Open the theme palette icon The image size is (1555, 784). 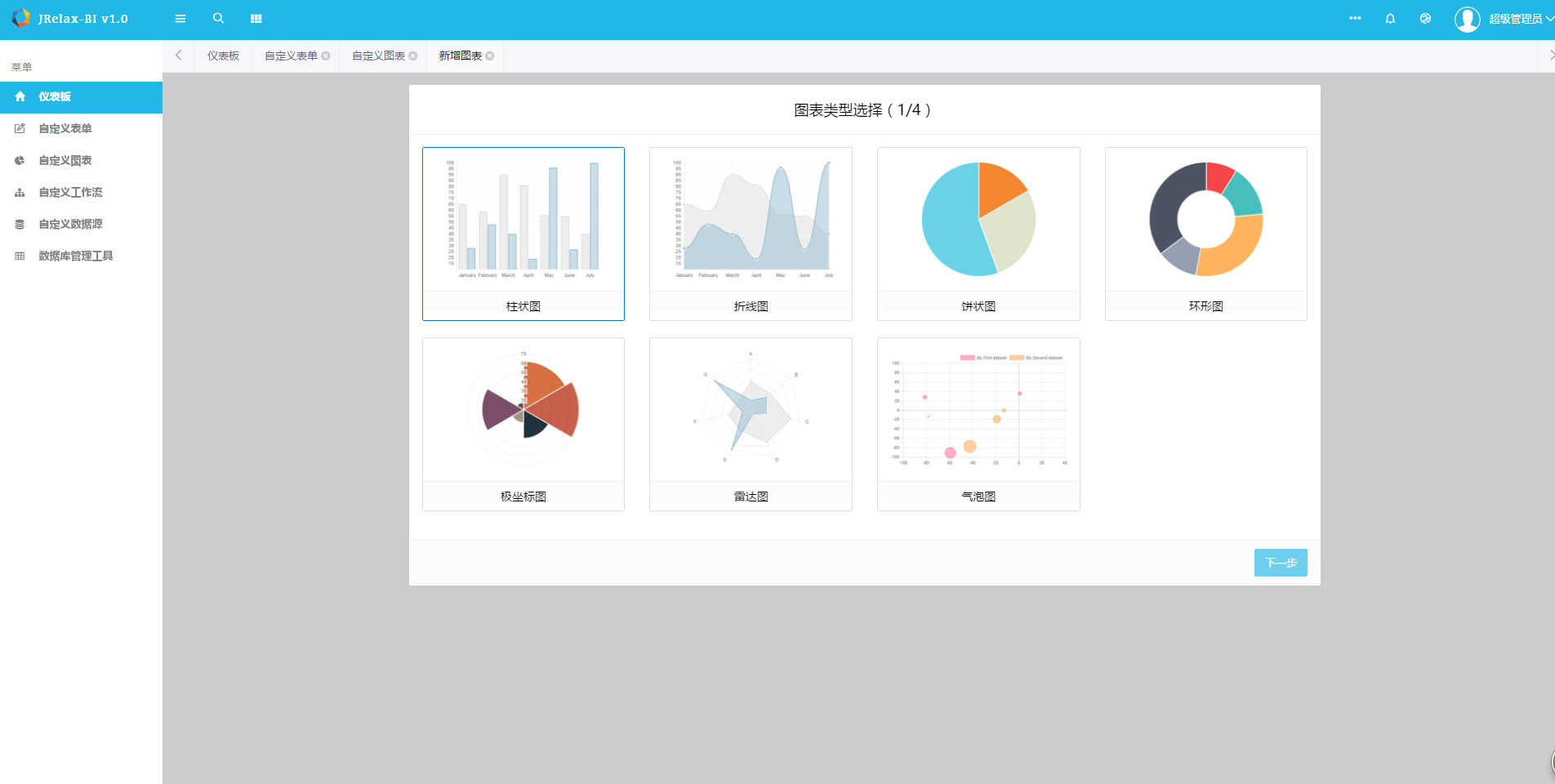1425,19
